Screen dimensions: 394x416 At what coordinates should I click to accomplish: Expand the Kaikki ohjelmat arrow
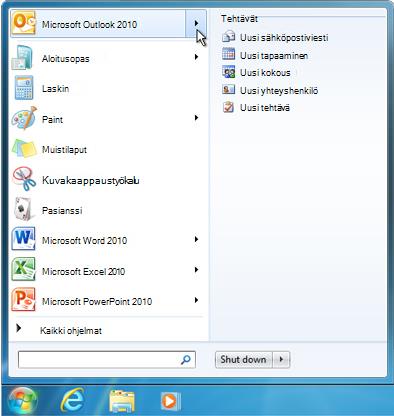[x=19, y=328]
